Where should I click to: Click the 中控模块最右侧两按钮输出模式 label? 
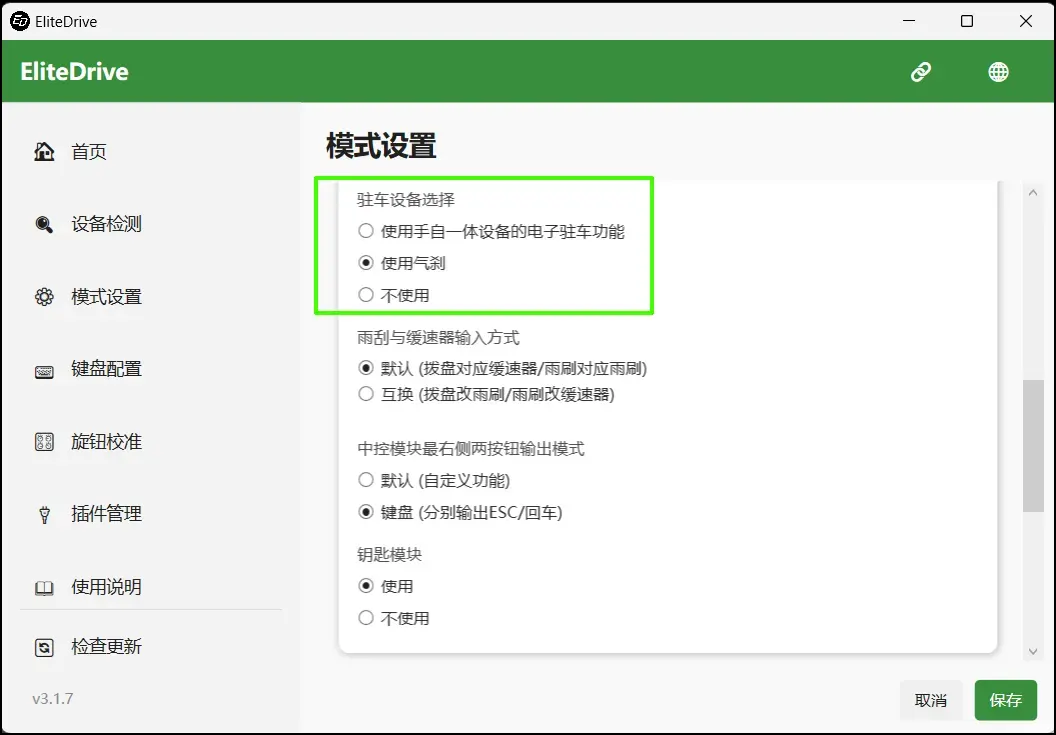pos(471,449)
